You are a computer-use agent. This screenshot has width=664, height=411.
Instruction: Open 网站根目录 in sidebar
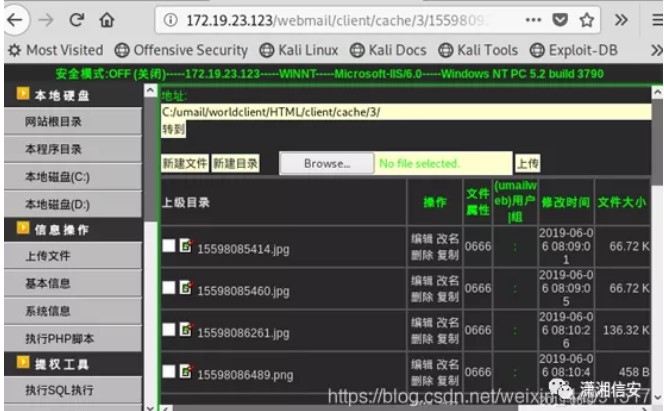73,122
